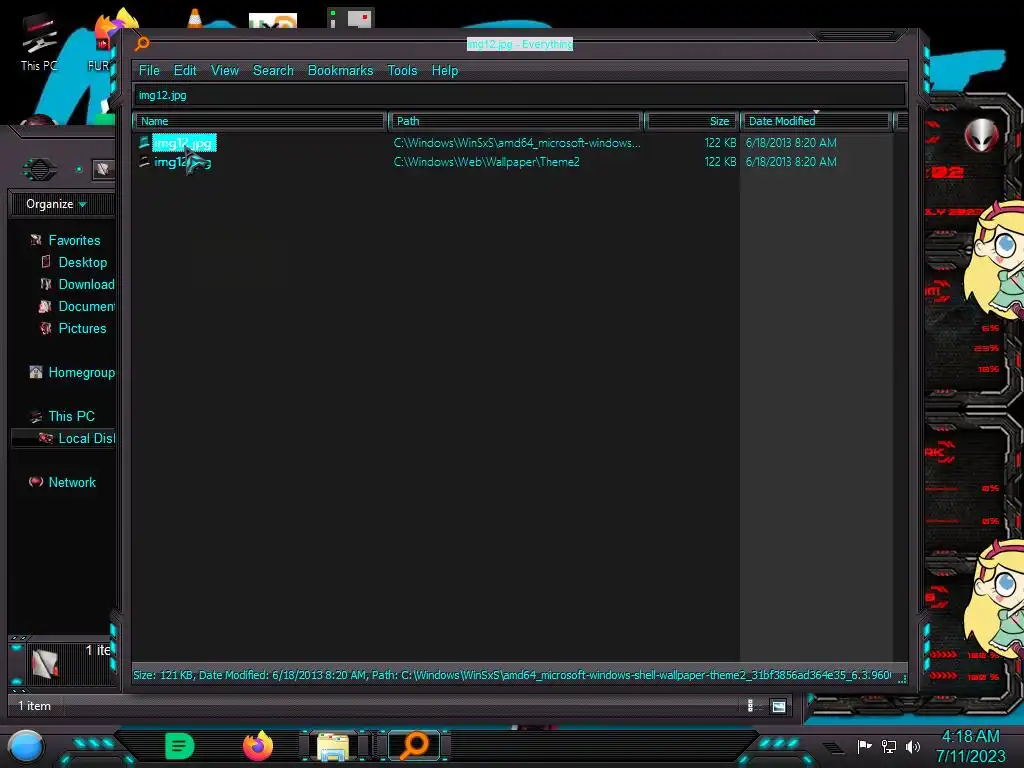Select Favorites in Explorer navigation pane
The image size is (1024, 768).
pyautogui.click(x=74, y=240)
